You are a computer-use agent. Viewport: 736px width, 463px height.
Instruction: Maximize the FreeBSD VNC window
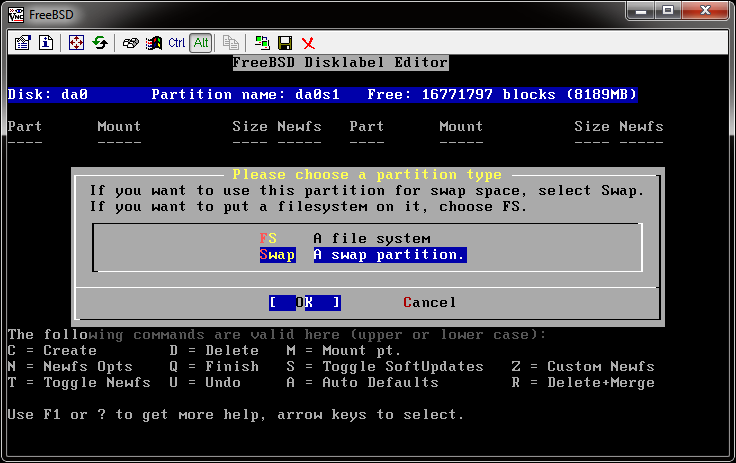[x=668, y=11]
